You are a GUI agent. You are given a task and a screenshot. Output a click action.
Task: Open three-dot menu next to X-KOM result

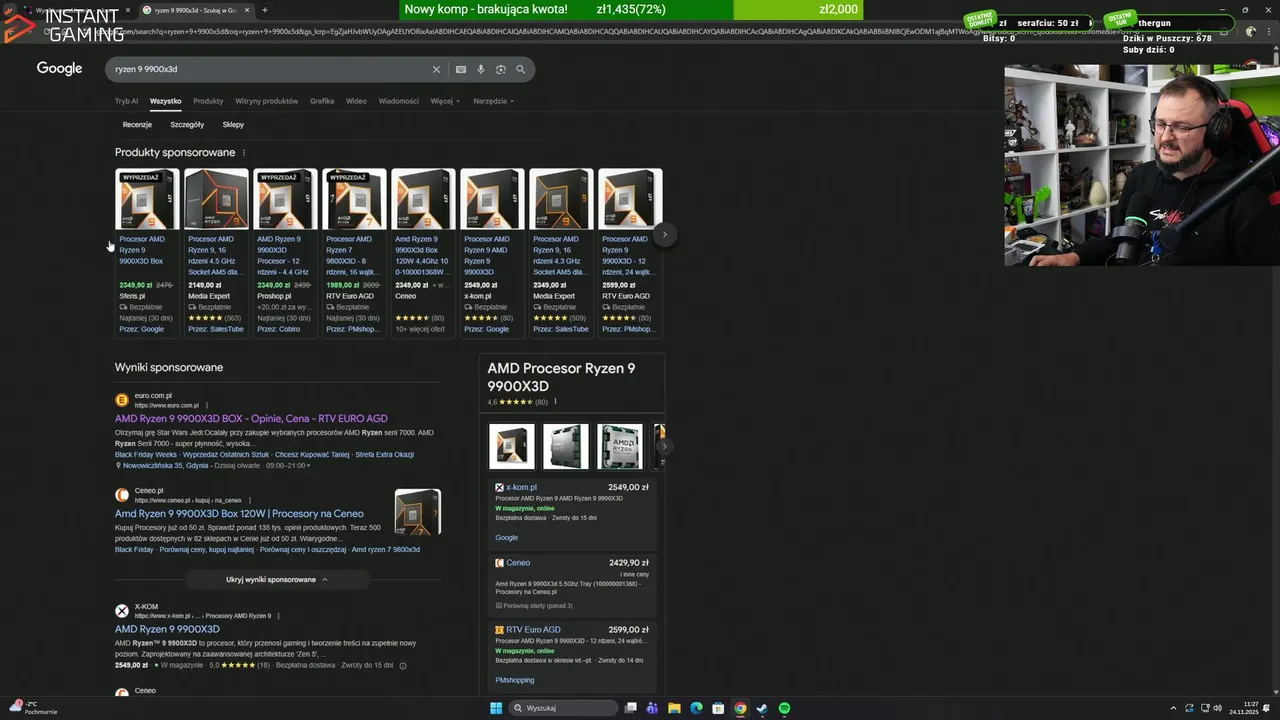point(278,616)
